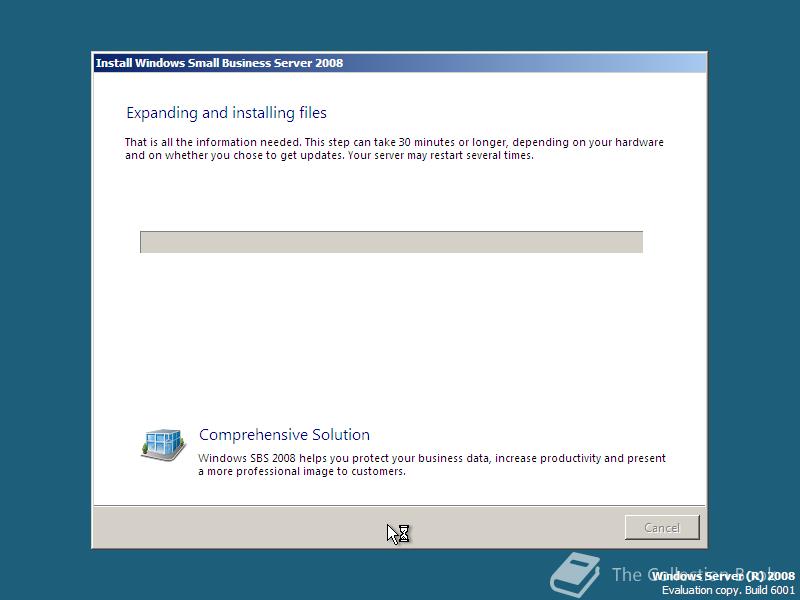Screen dimensions: 800x600
Task: Click the 'Windows Server (R) 2008' desktop label
Action: pyautogui.click(x=723, y=576)
